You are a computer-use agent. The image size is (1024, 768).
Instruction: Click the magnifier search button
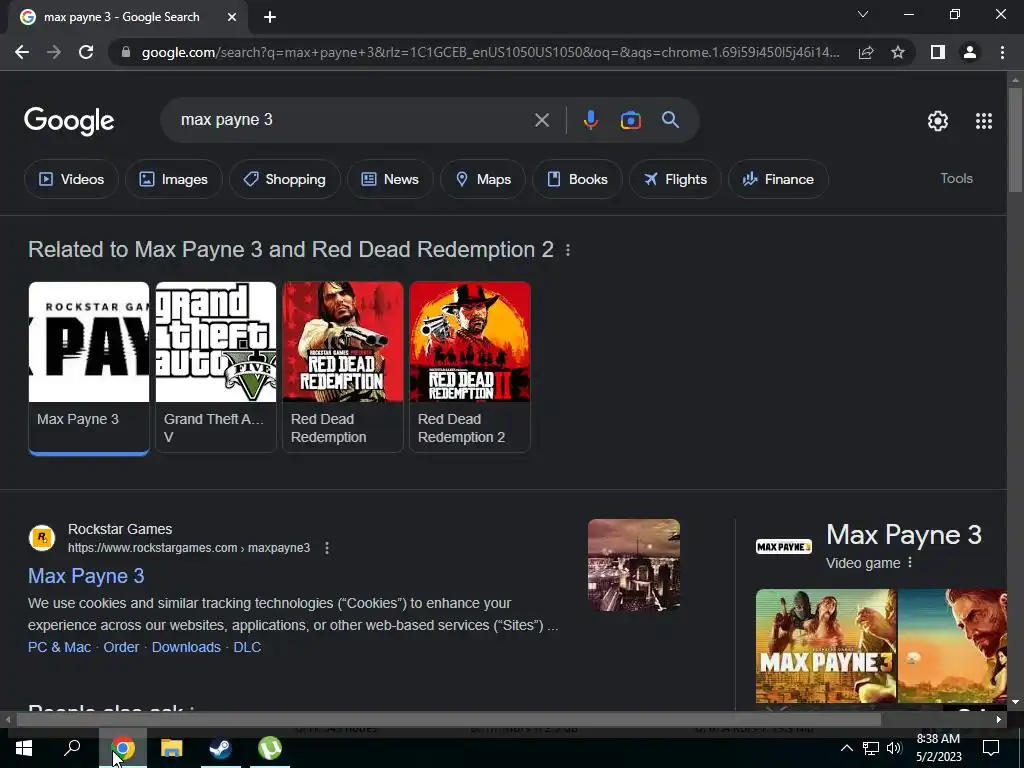click(x=670, y=120)
